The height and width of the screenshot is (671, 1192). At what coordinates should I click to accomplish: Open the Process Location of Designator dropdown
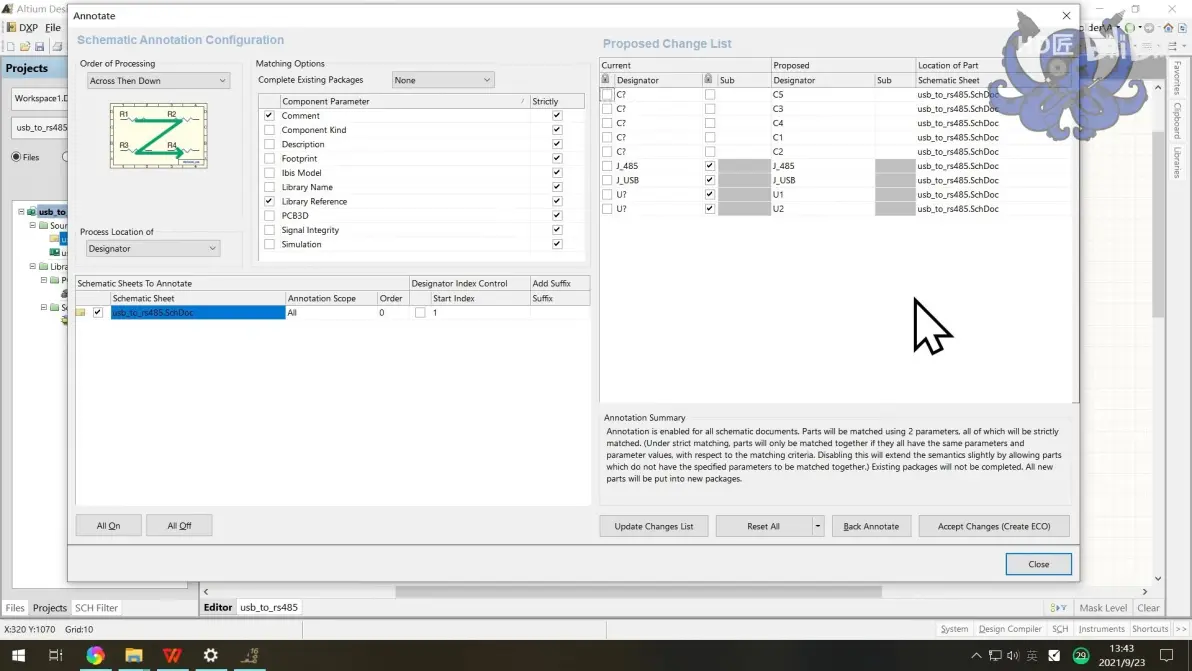tap(152, 248)
